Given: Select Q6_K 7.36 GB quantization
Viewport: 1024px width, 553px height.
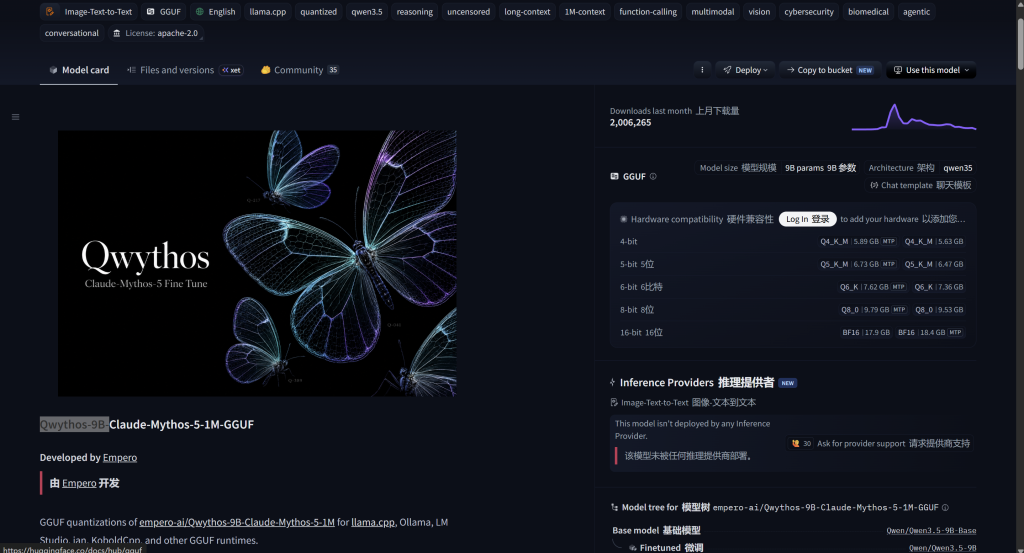Looking at the screenshot, I should point(938,287).
